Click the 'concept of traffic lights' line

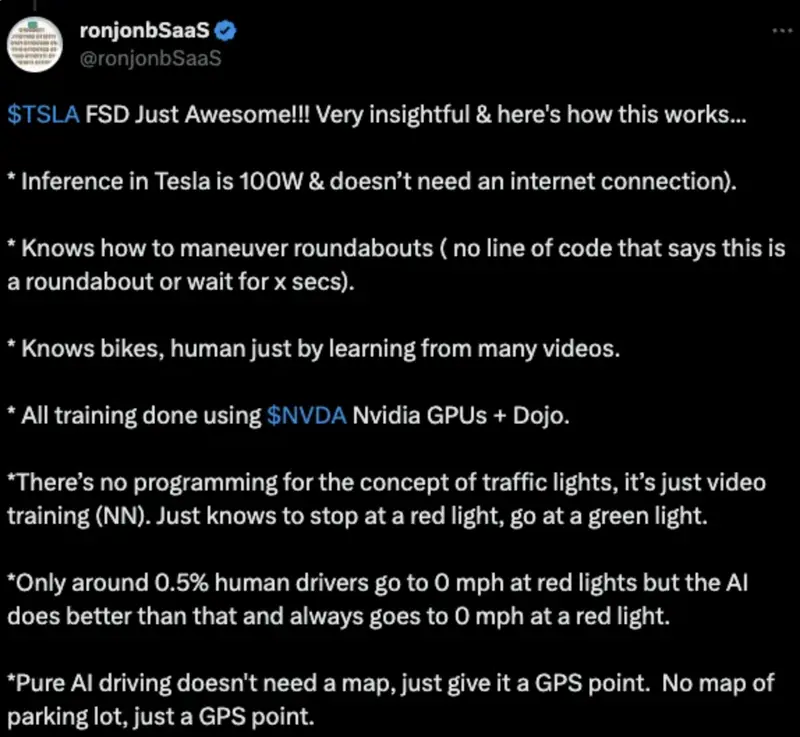pos(386,482)
